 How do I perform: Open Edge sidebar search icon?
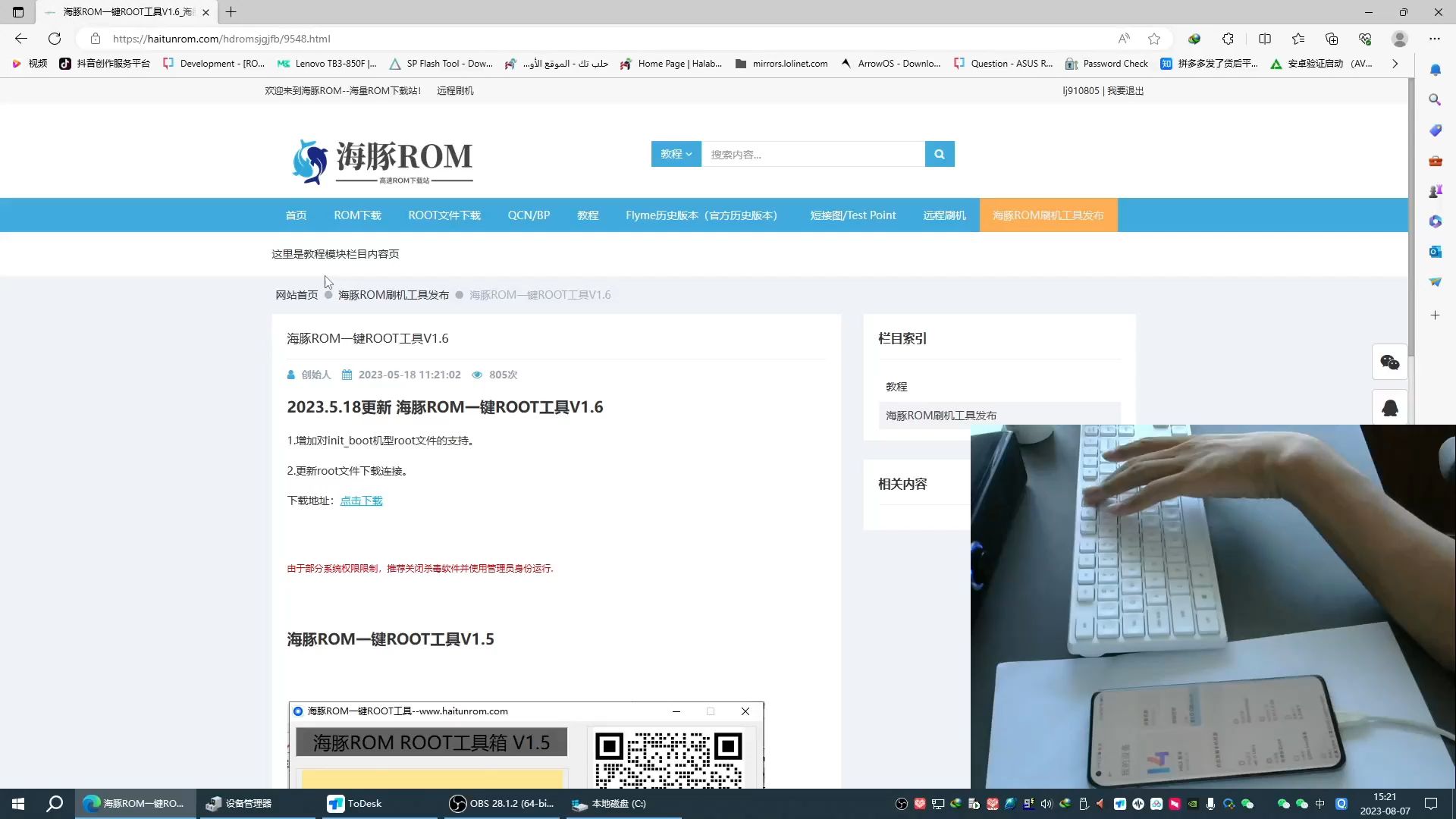coord(1436,100)
